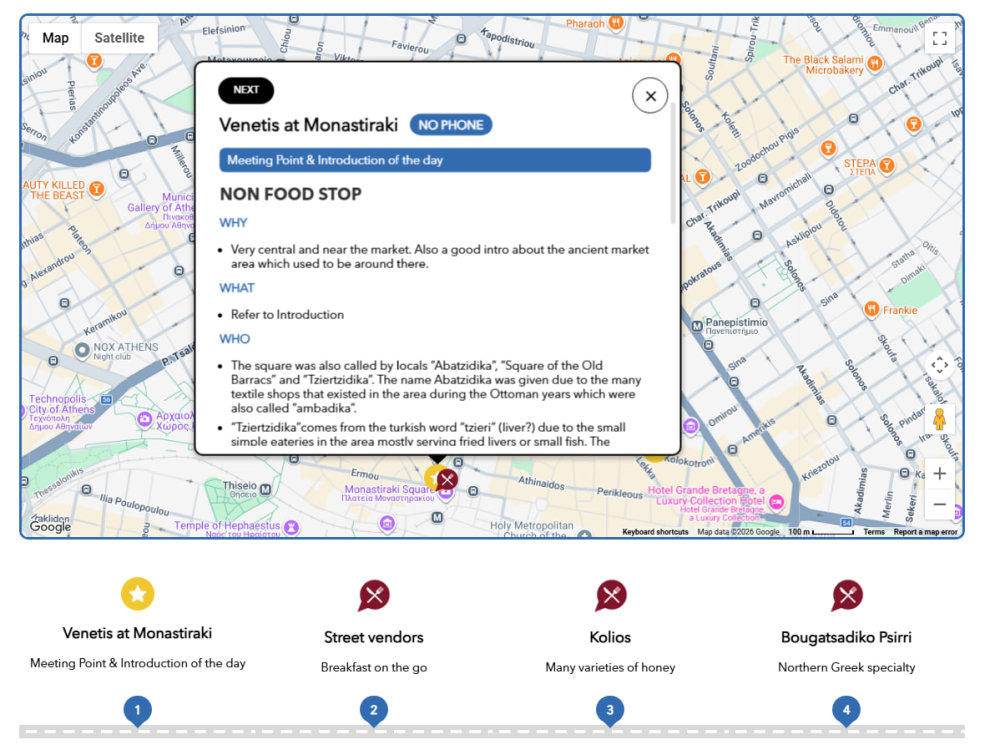Image resolution: width=1000 pixels, height=750 pixels.
Task: Click the NO PHONE badge
Action: point(451,125)
